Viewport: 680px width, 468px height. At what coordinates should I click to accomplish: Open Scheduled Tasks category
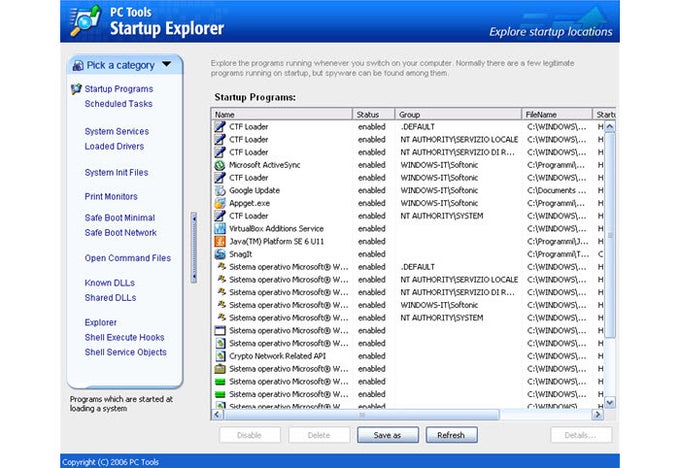pyautogui.click(x=118, y=104)
